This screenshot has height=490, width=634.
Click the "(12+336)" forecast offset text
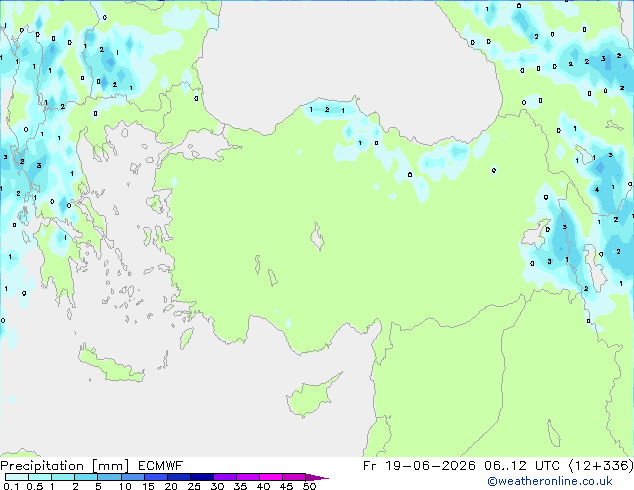(601, 466)
